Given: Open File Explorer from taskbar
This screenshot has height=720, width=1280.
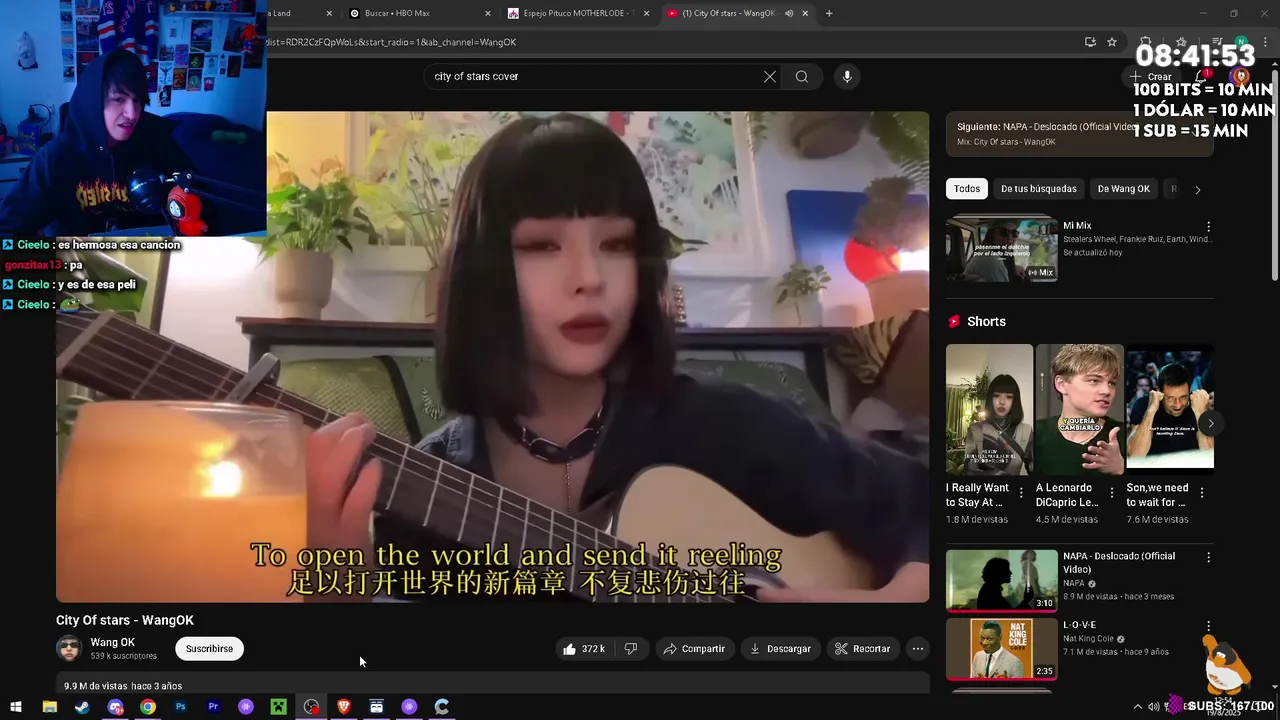Looking at the screenshot, I should pyautogui.click(x=49, y=707).
